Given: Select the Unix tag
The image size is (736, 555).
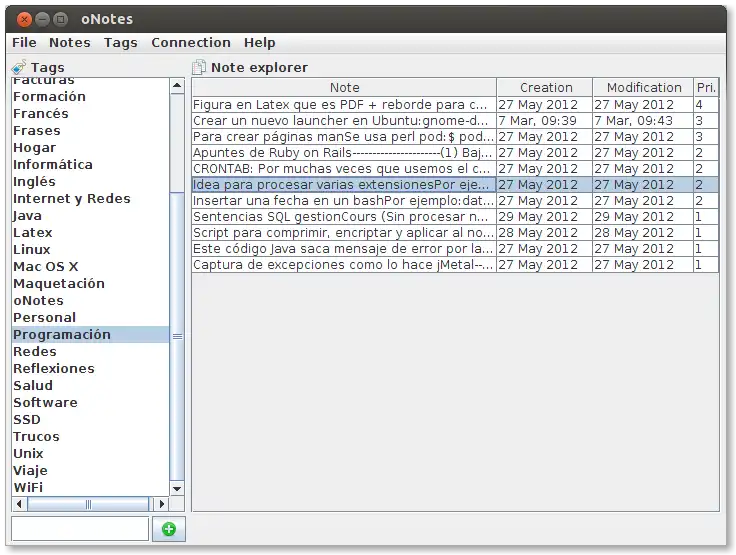Looking at the screenshot, I should 90,453.
